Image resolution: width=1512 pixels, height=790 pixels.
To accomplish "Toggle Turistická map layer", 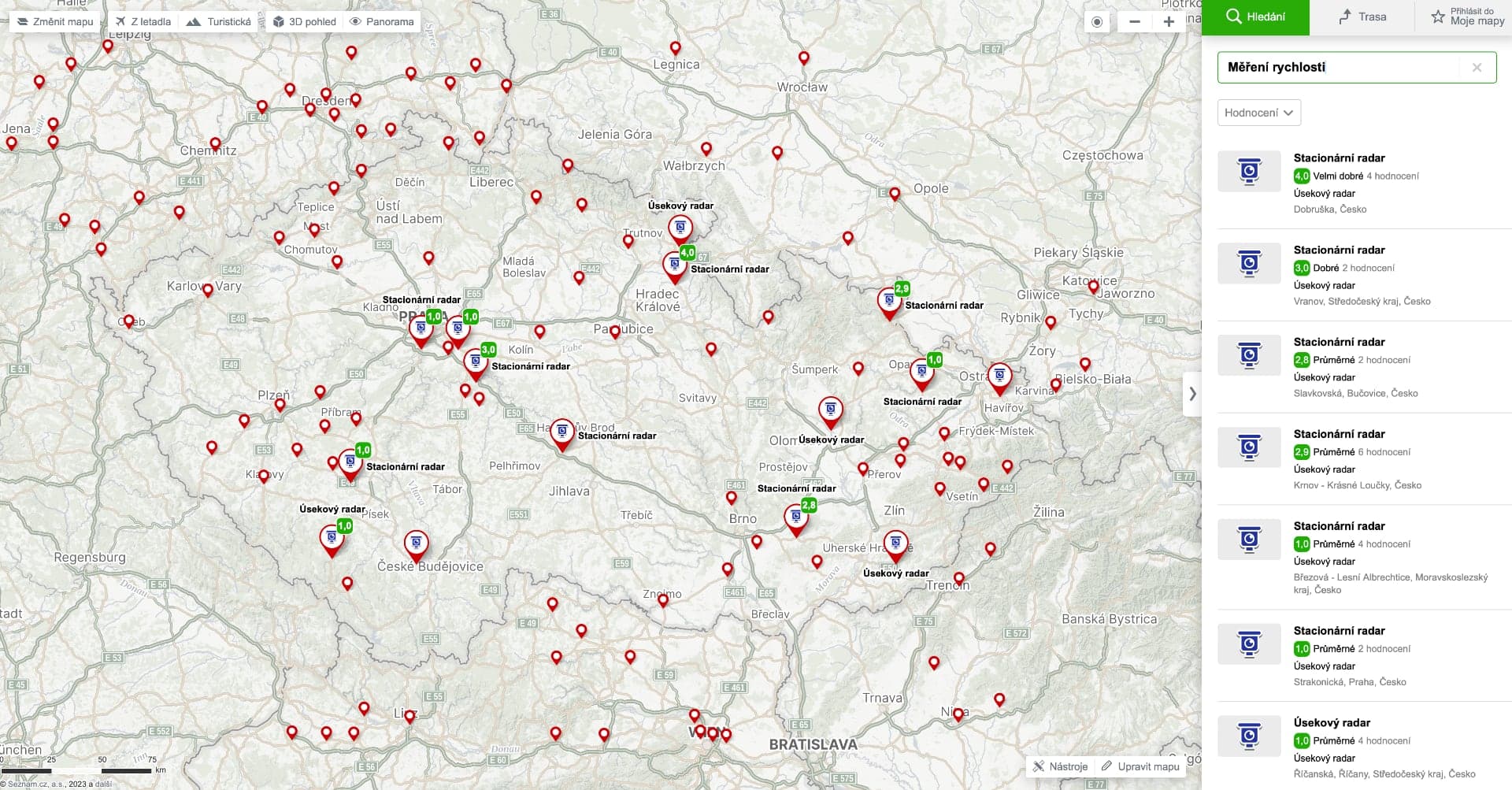I will click(219, 21).
